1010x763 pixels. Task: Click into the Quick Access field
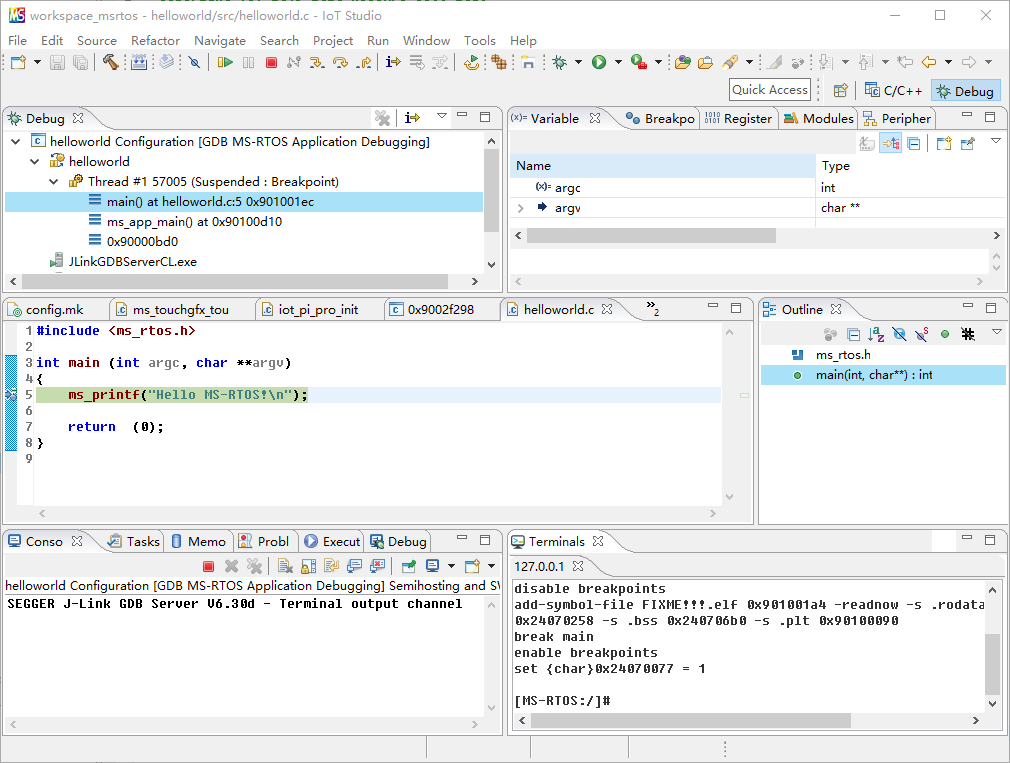click(x=769, y=90)
